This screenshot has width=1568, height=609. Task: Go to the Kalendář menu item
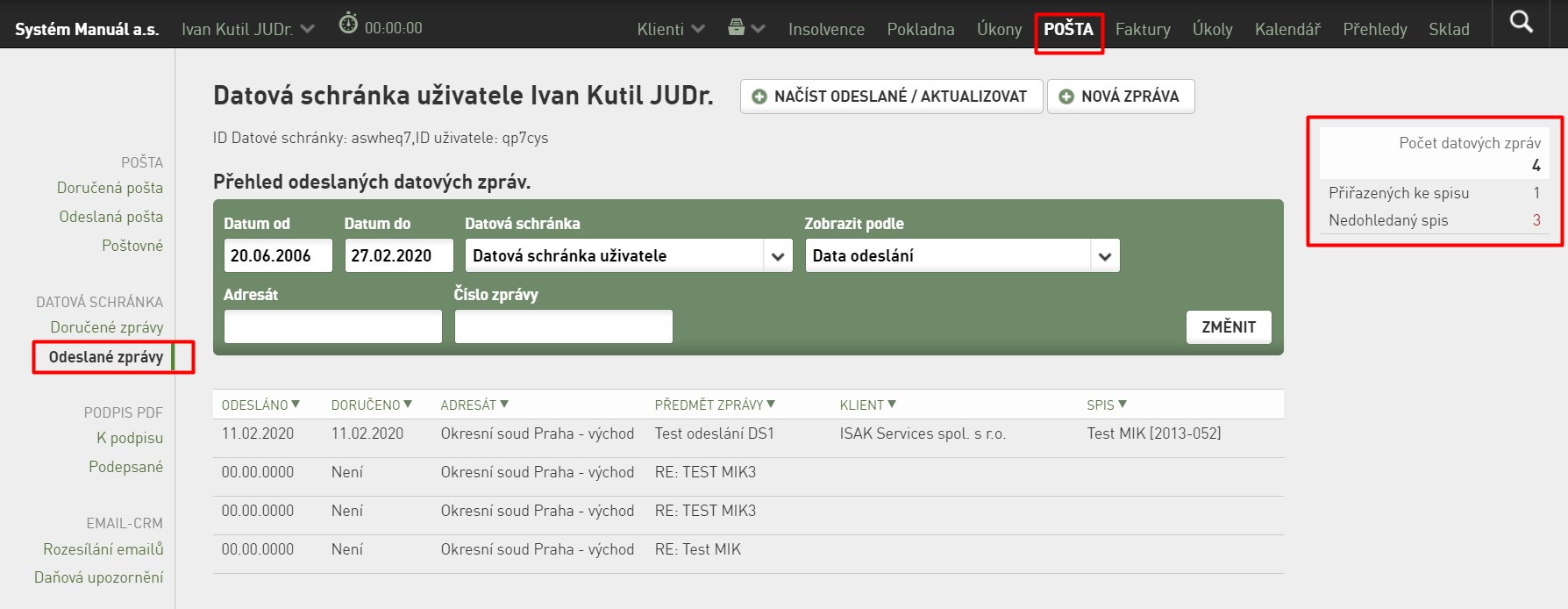point(1287,29)
